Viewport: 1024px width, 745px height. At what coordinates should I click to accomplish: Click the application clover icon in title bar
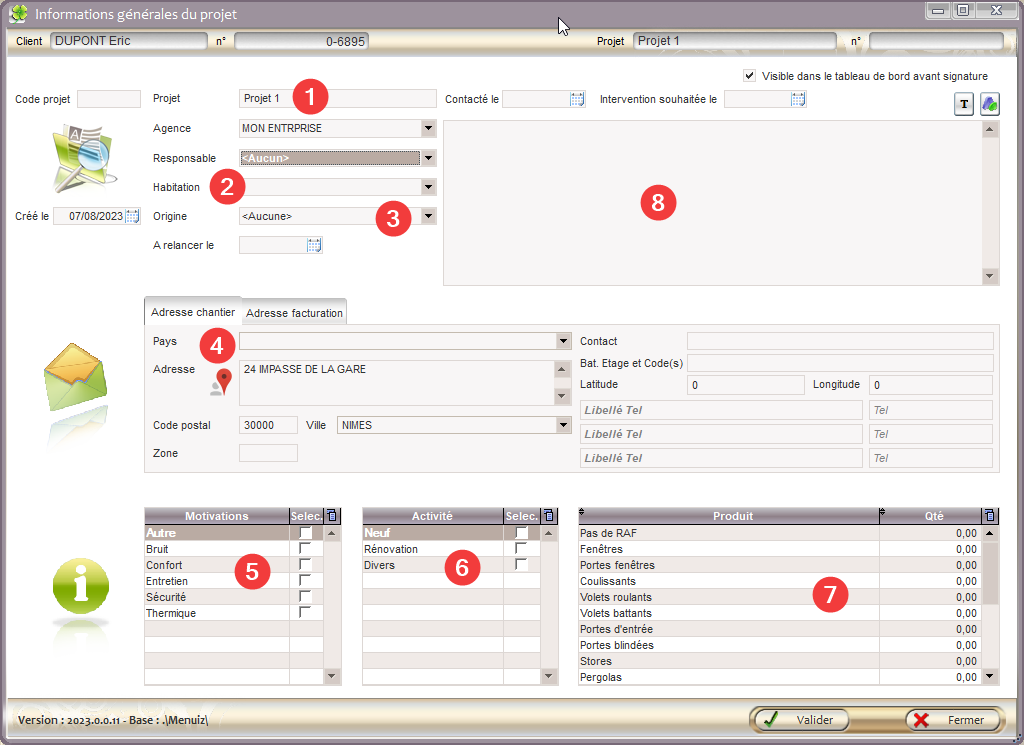pos(19,14)
